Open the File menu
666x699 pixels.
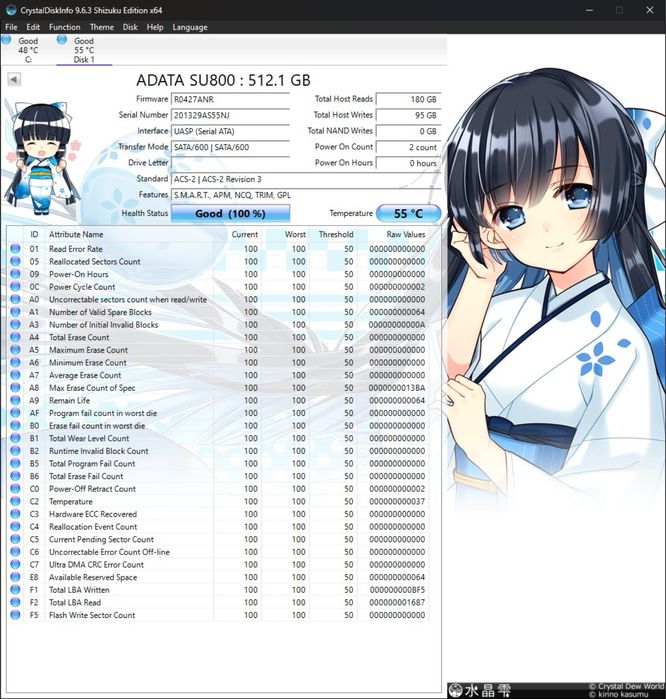(x=11, y=27)
